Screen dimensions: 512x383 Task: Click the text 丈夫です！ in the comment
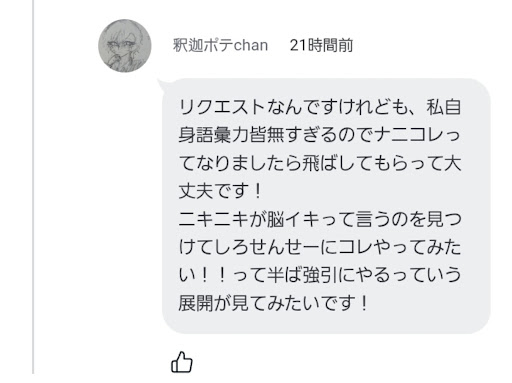[220, 191]
